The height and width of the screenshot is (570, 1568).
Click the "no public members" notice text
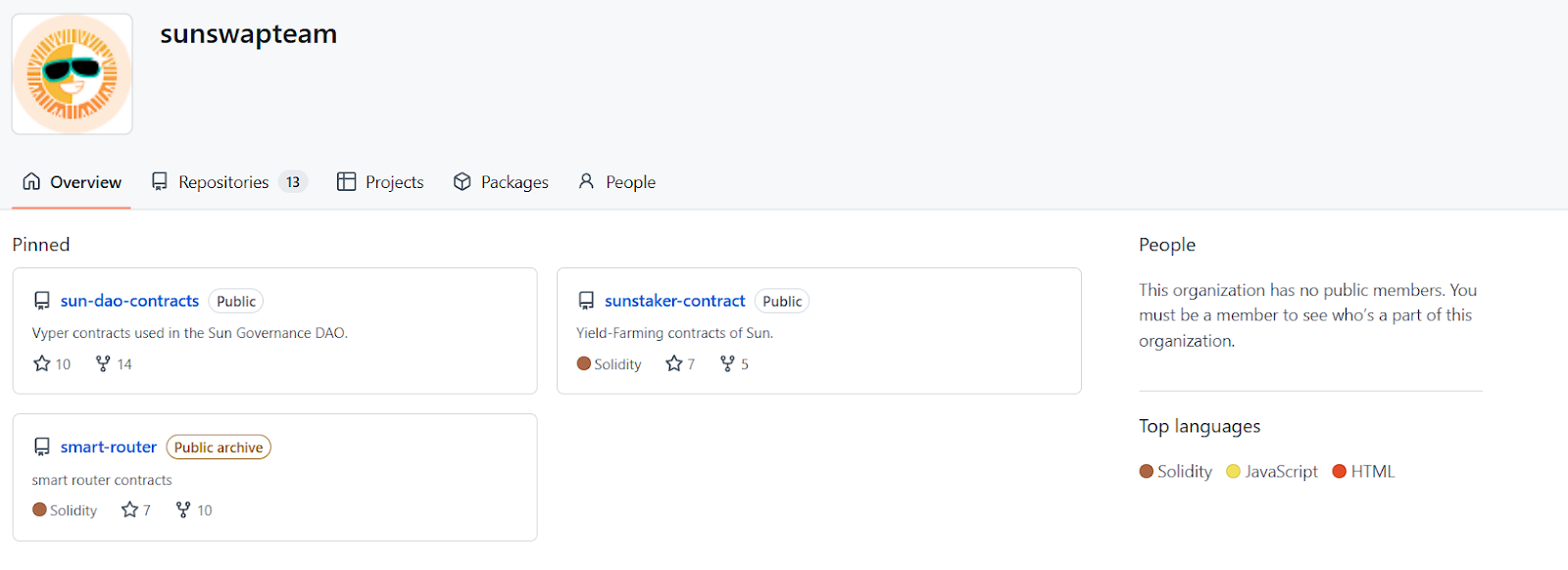(x=1308, y=315)
